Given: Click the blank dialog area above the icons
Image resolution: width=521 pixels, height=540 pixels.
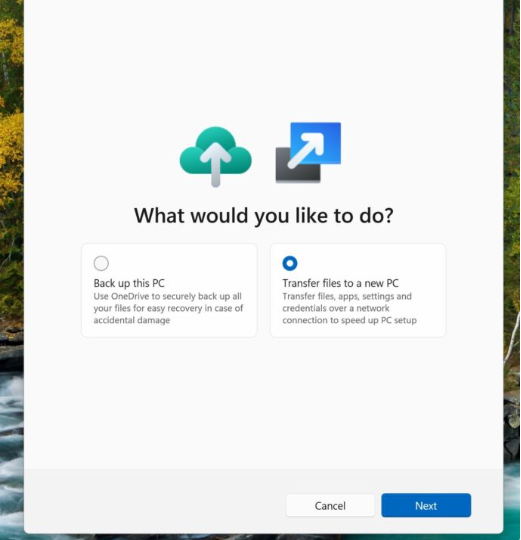Looking at the screenshot, I should 263,59.
